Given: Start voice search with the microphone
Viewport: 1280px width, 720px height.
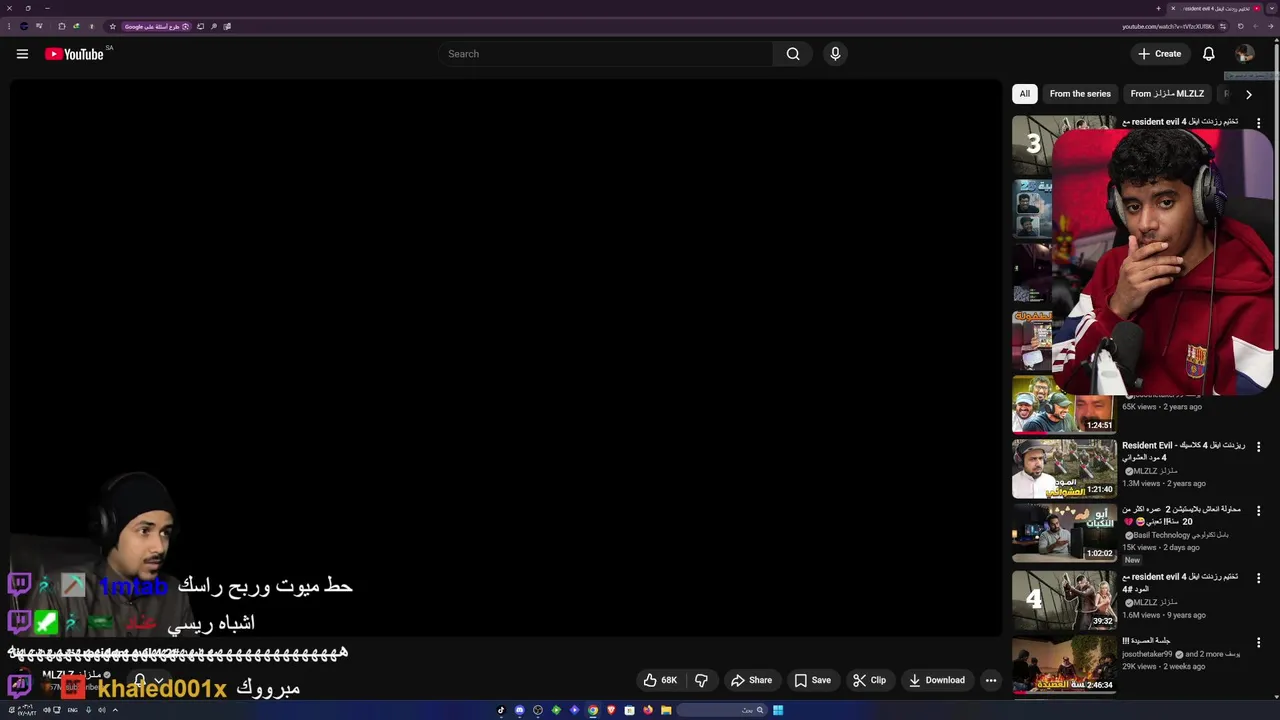Looking at the screenshot, I should [835, 54].
